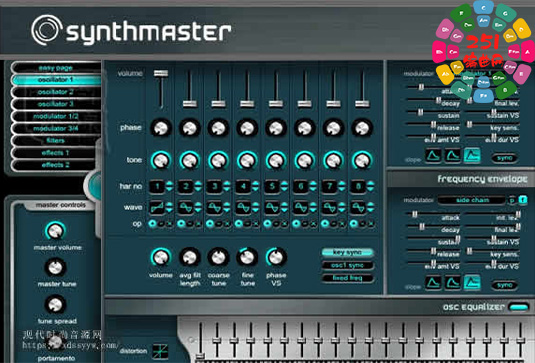The height and width of the screenshot is (363, 535).
Task: Select the subtract (–) op for harmonic 2
Action: pos(190,224)
